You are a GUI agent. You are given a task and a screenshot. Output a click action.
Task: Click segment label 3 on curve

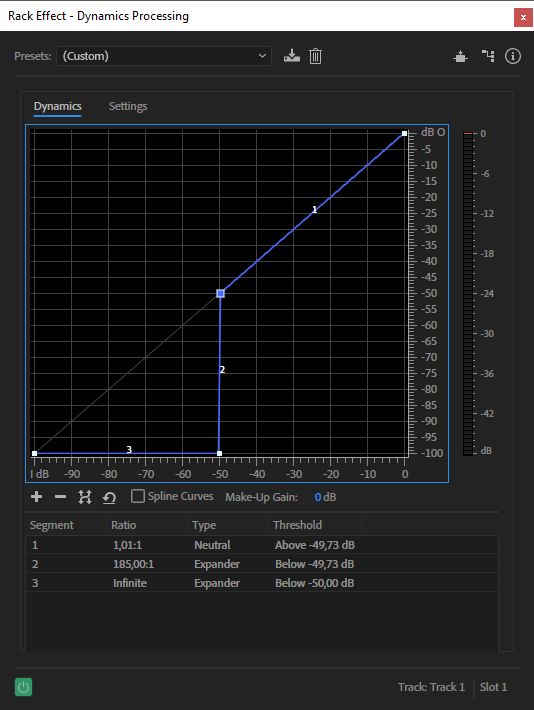point(129,449)
